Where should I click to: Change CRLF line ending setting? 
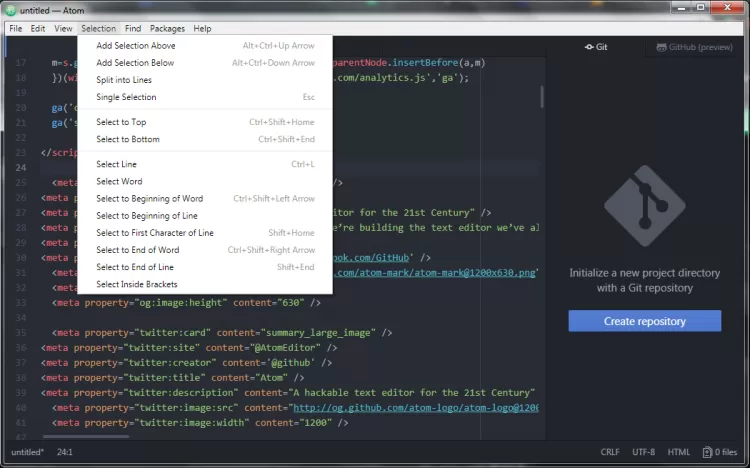click(610, 452)
